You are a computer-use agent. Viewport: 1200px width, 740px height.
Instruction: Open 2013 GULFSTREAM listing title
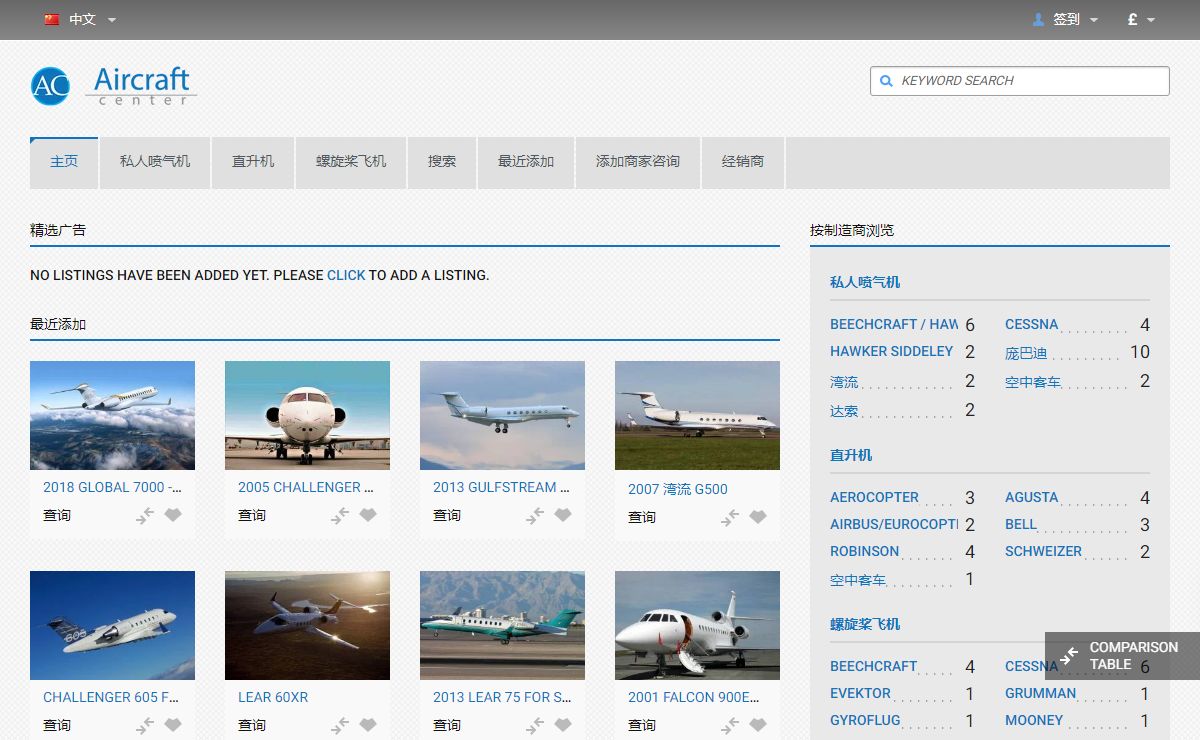[501, 488]
